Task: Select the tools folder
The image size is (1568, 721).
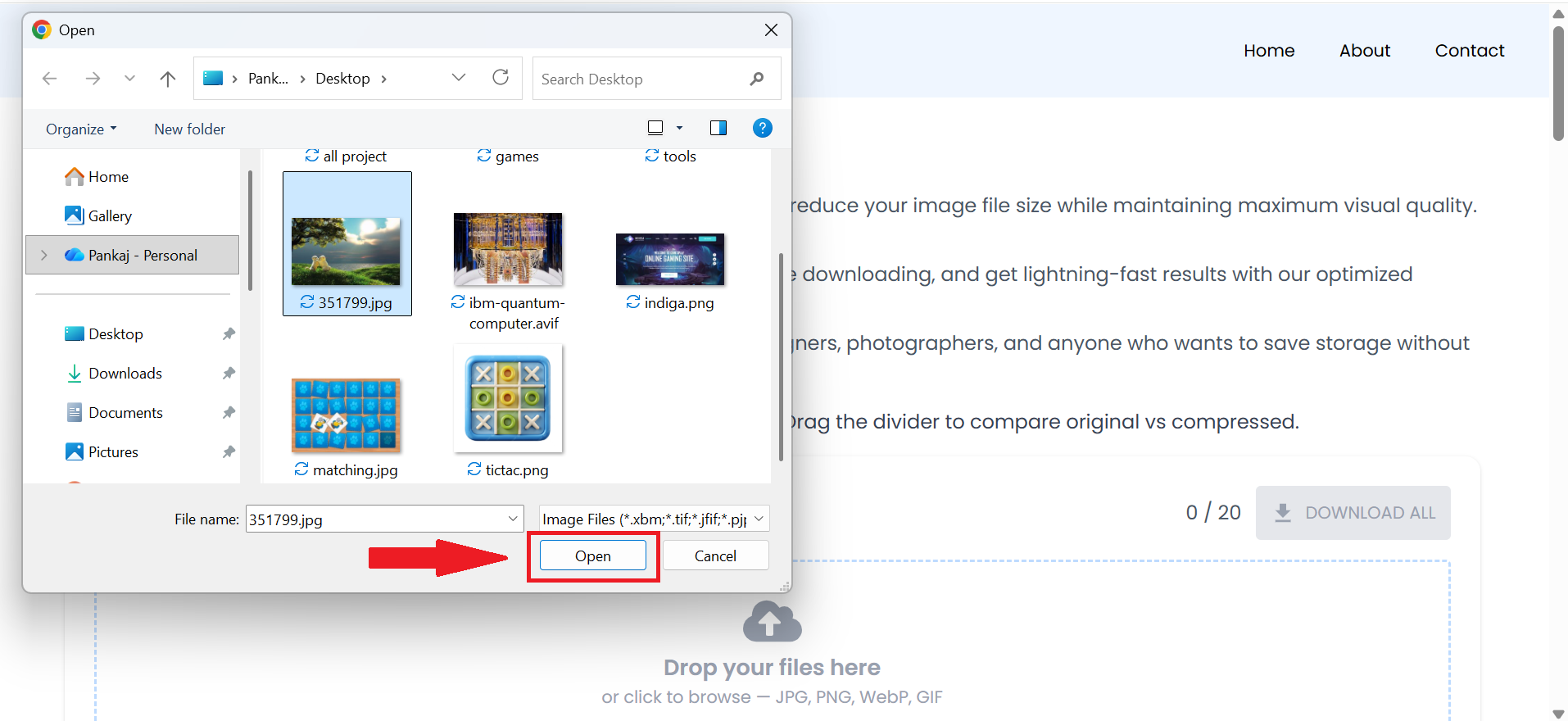Action: pos(671,156)
